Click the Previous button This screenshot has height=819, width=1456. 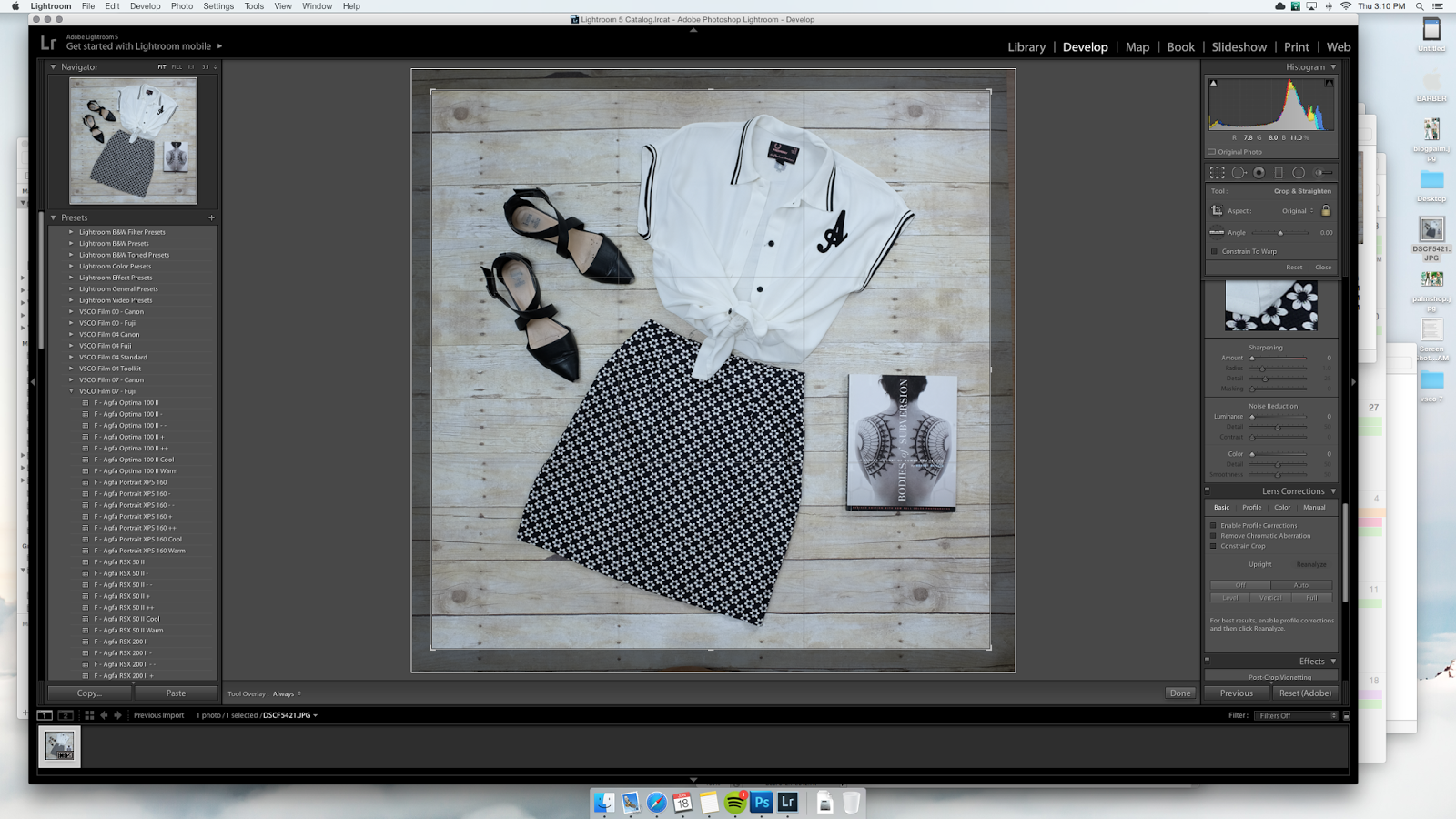point(1236,693)
